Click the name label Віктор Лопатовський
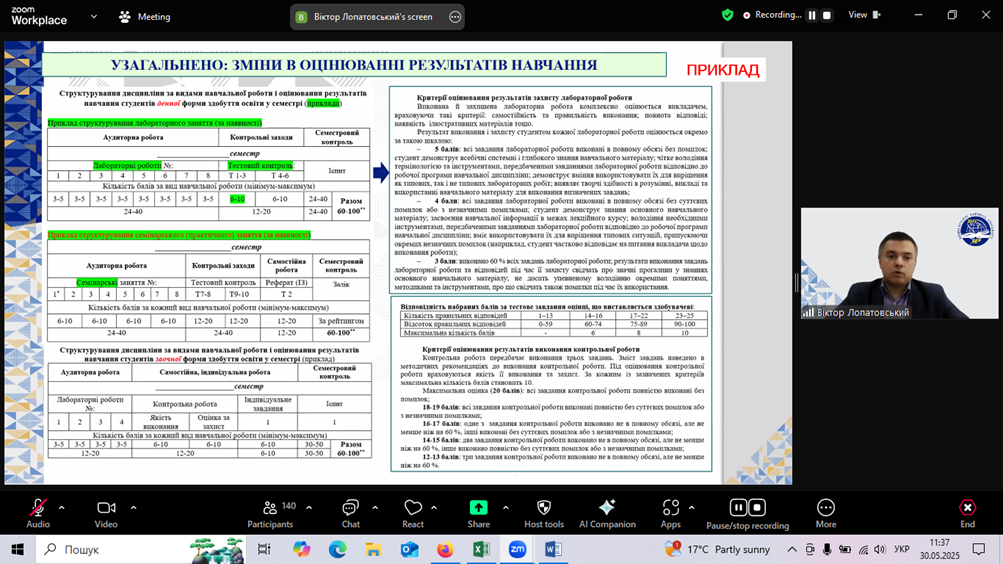 pyautogui.click(x=862, y=313)
